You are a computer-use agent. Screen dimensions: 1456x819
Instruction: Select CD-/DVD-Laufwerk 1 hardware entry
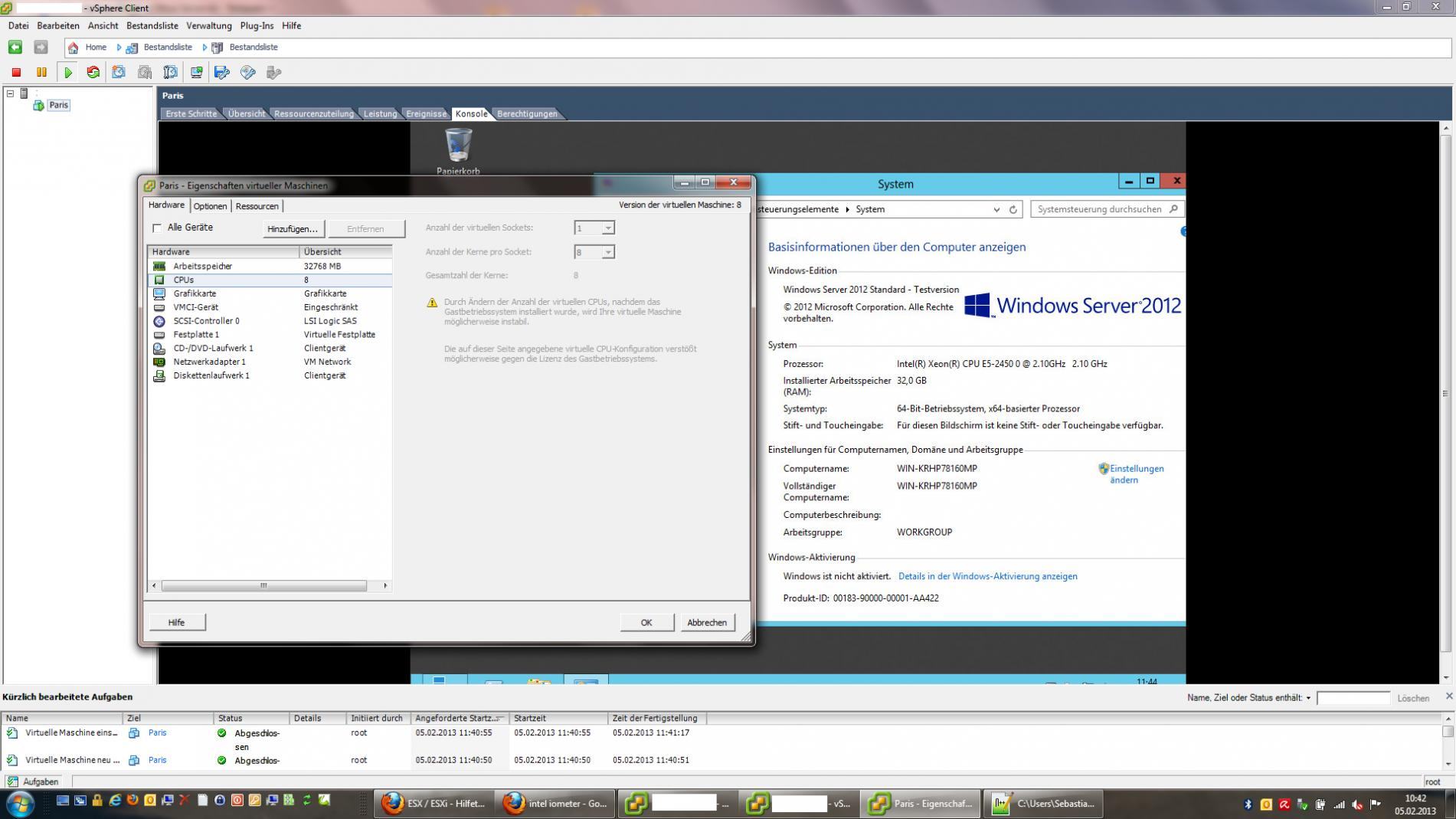[x=270, y=349]
